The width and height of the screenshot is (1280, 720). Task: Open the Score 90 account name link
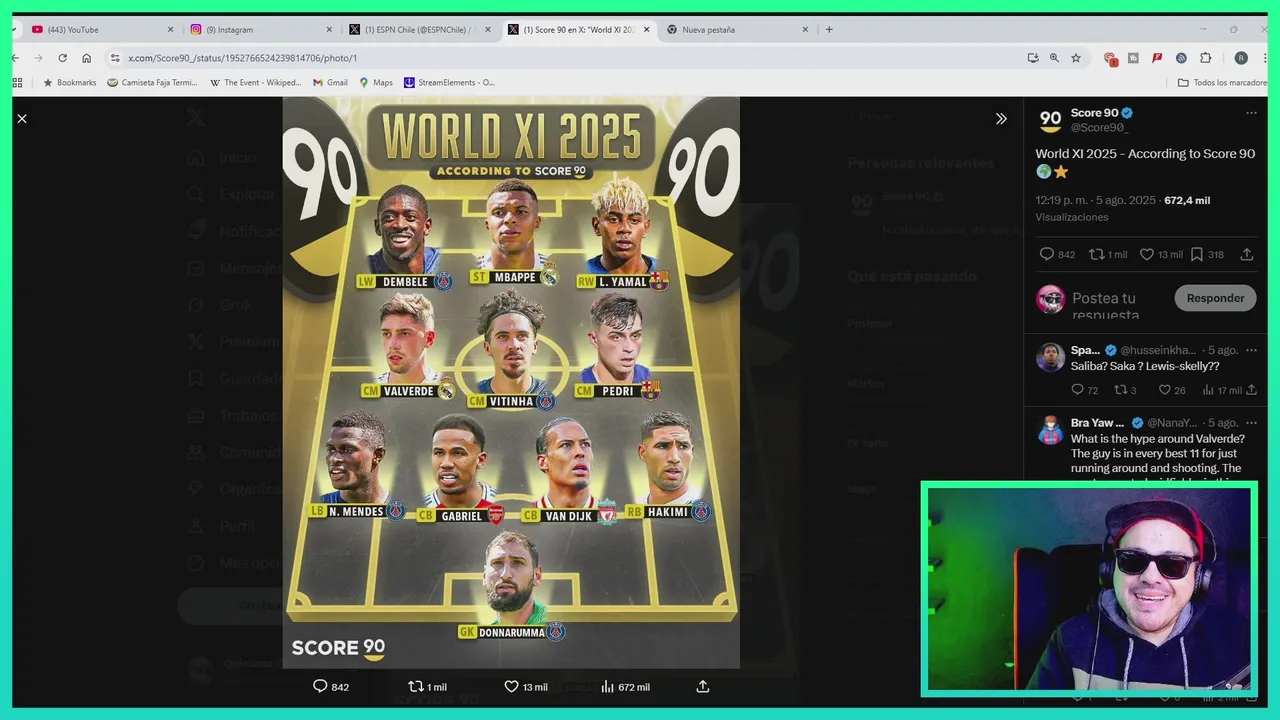pyautogui.click(x=1095, y=113)
